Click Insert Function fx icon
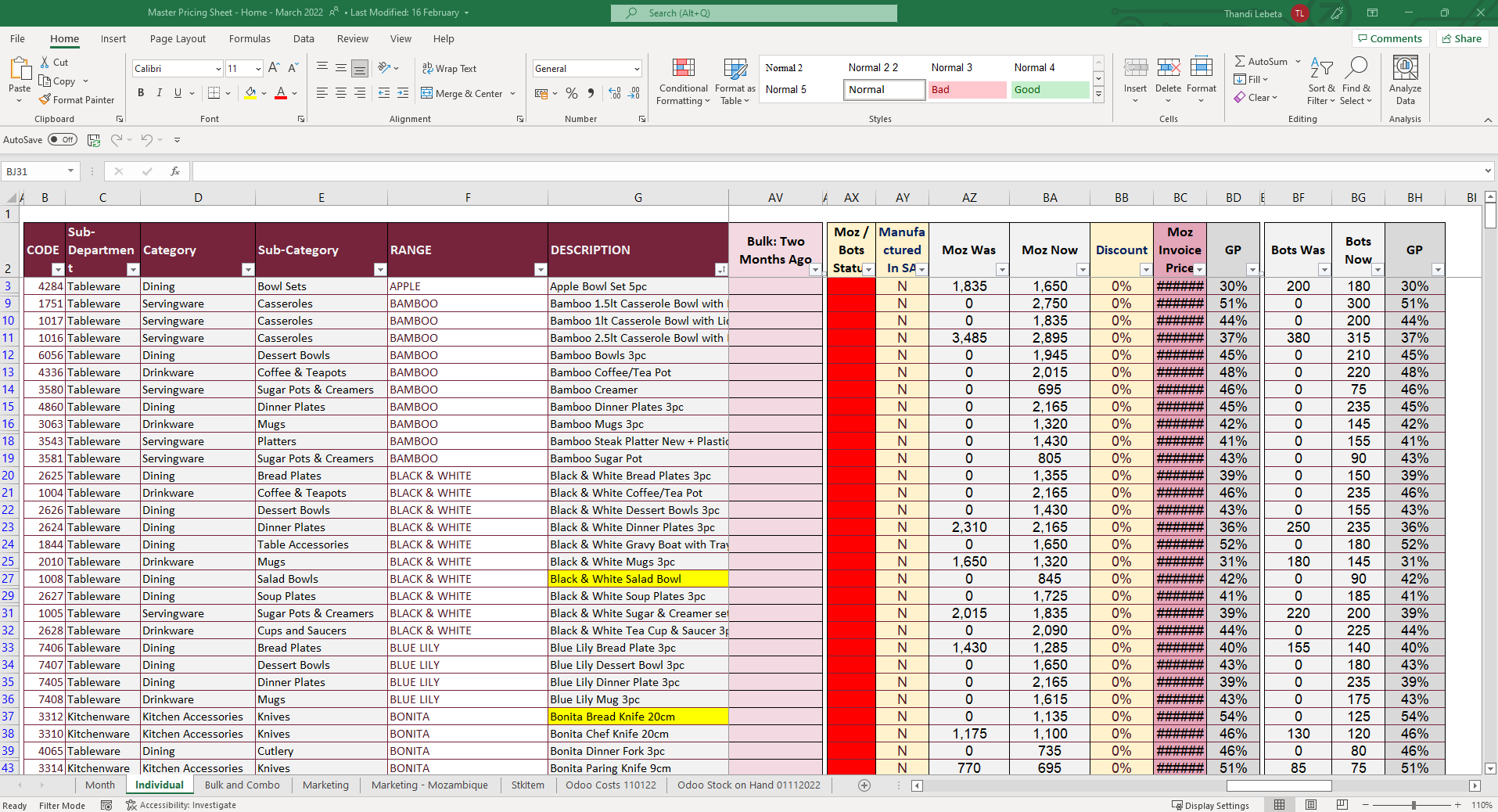Image resolution: width=1498 pixels, height=812 pixels. coord(175,171)
